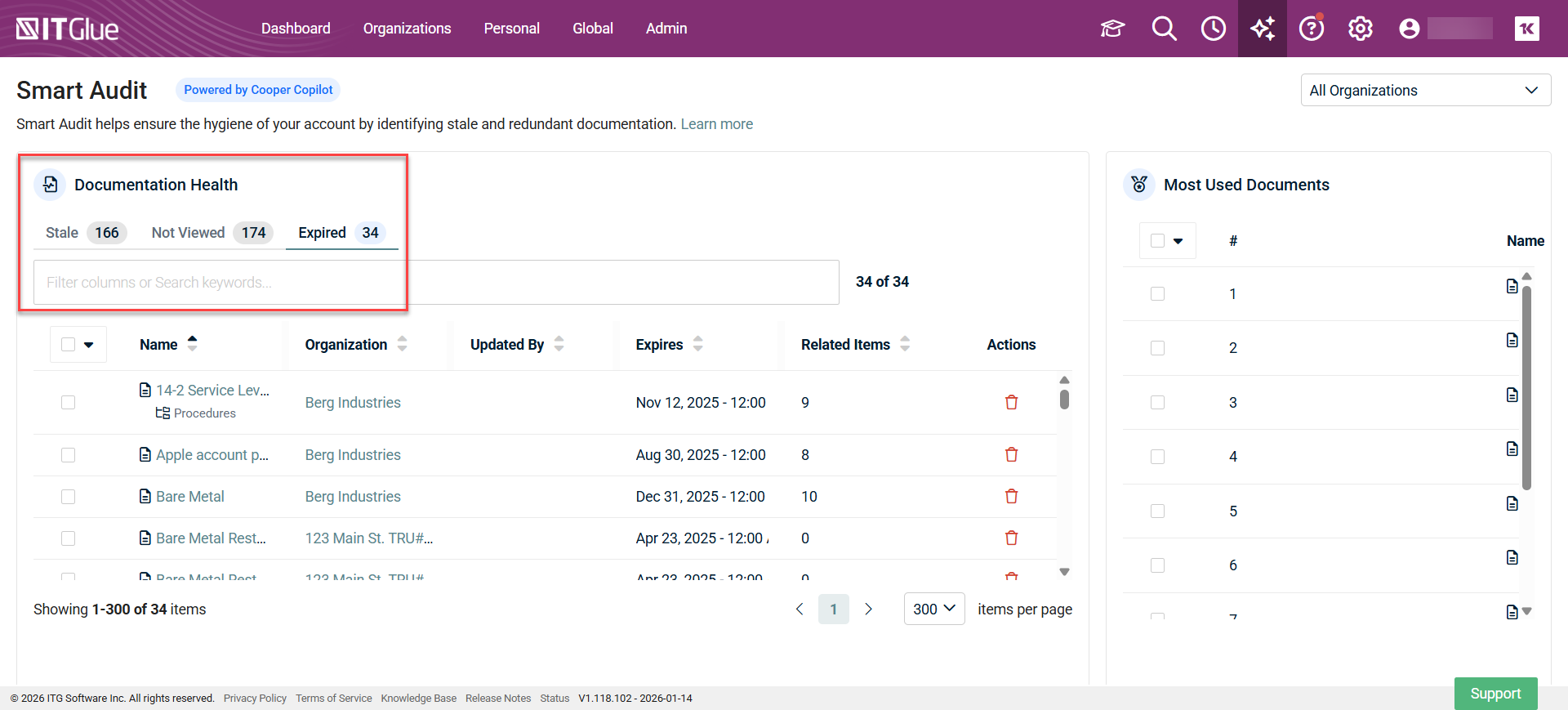
Task: Open the recent history clock icon
Action: 1213,29
